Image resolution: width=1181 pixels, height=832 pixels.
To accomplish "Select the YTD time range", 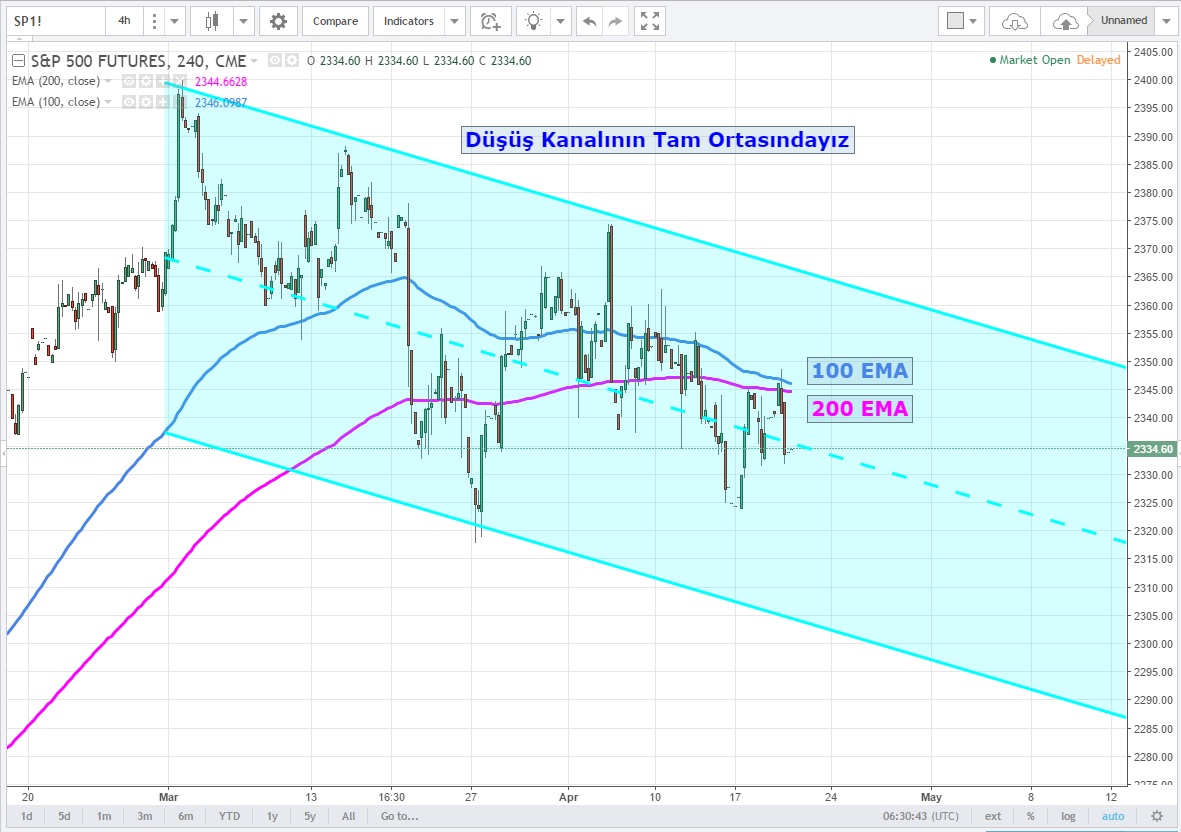I will [229, 816].
